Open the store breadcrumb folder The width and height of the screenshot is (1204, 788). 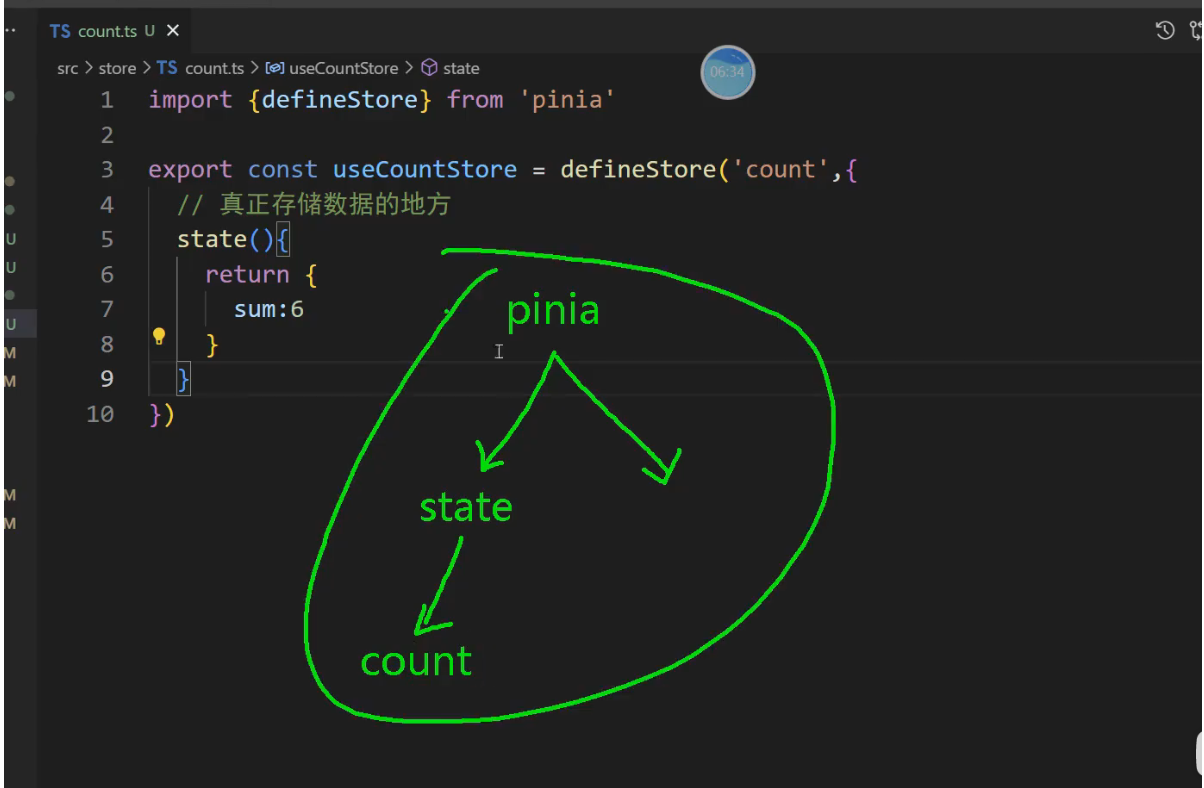(x=117, y=68)
